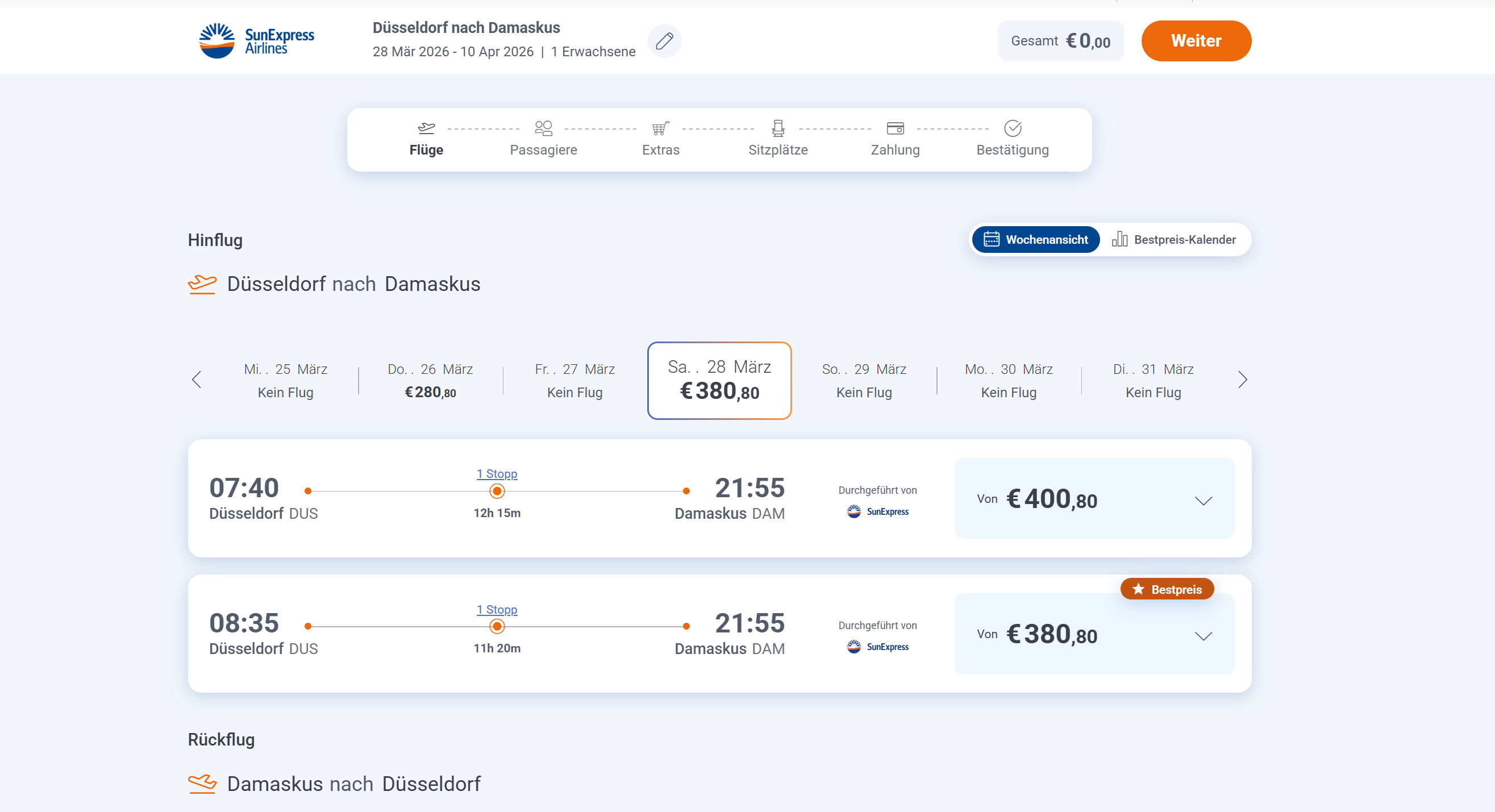This screenshot has height=812, width=1495.
Task: Click the Gesamt €0,00 total box
Action: (1060, 41)
